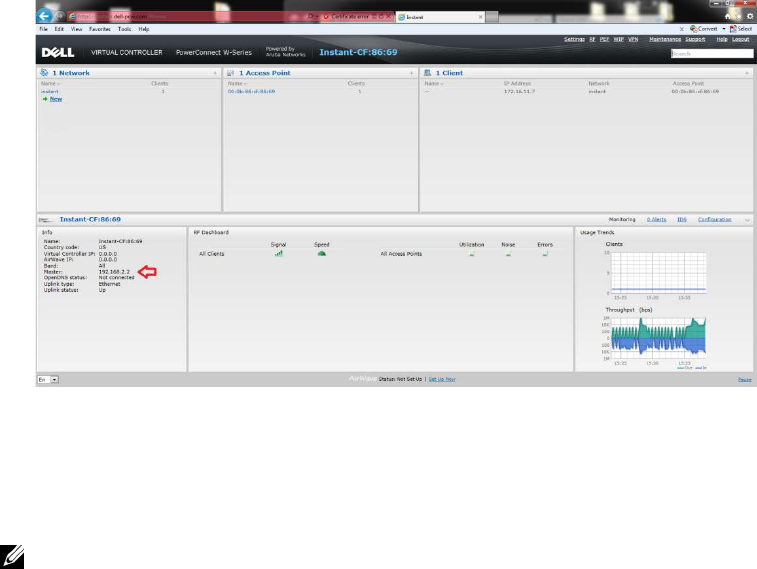Click the Utilization icon for All Access Points
Screen dimensions: 757x569
pos(472,253)
